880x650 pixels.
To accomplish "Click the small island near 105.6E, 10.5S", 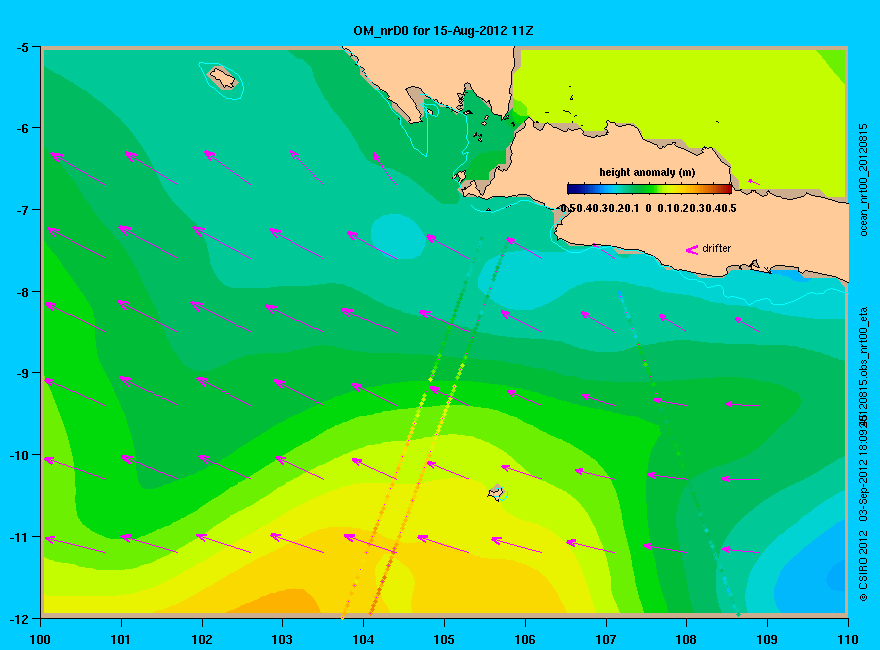I will click(x=496, y=492).
